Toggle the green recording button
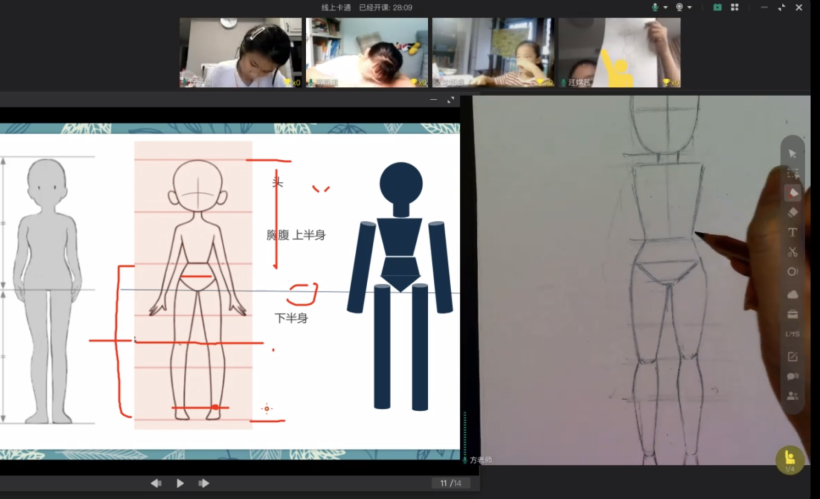 coord(717,7)
